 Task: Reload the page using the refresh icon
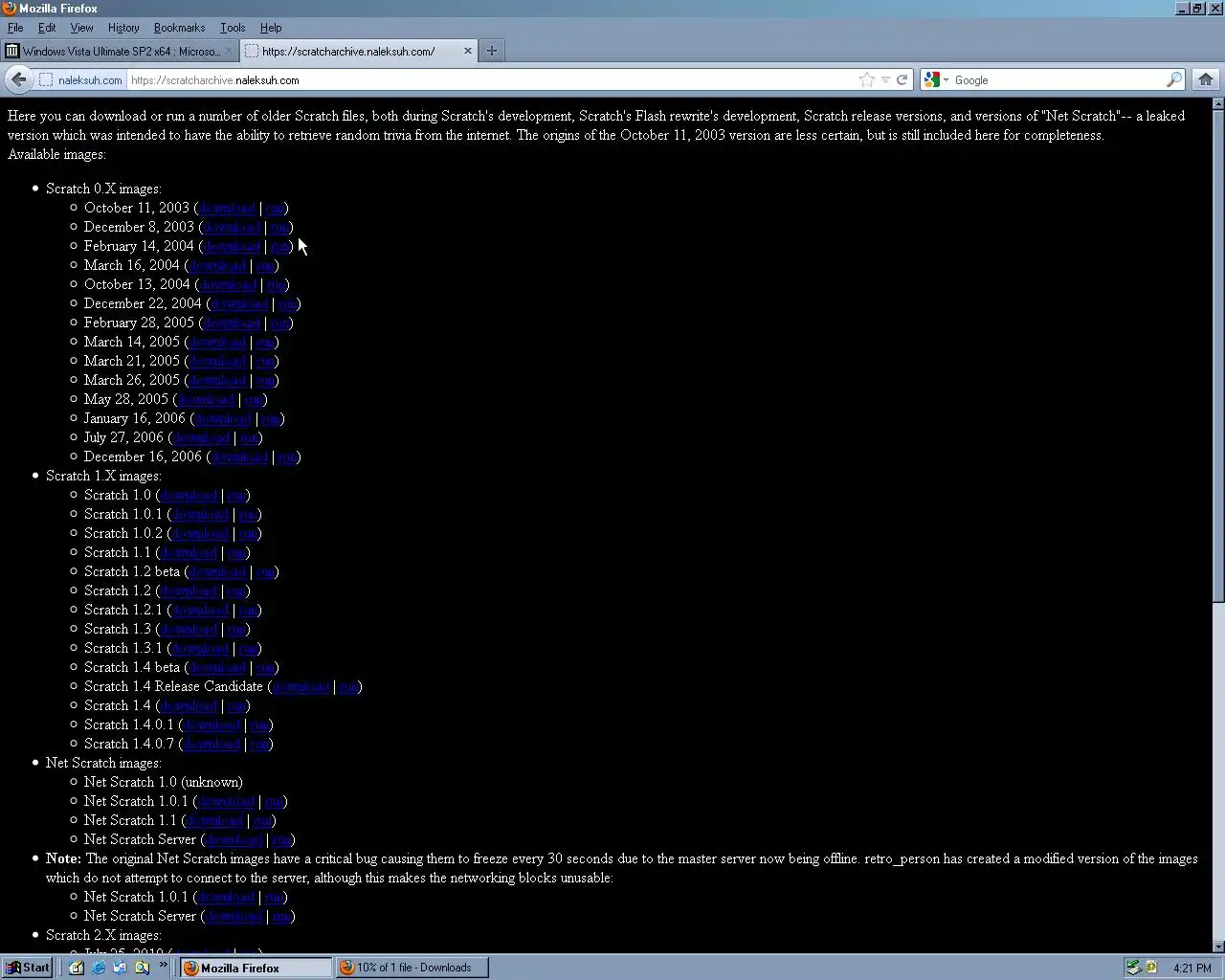(902, 79)
